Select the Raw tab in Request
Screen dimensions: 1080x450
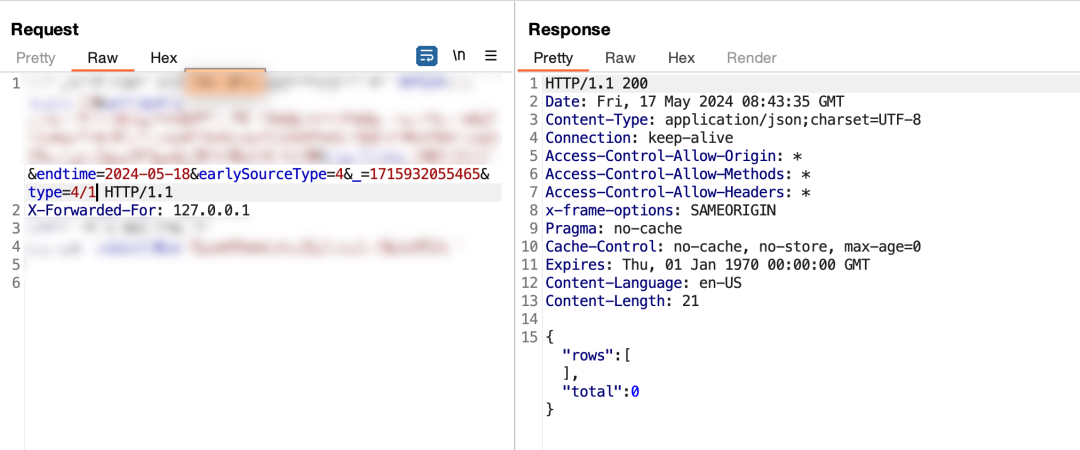(102, 58)
